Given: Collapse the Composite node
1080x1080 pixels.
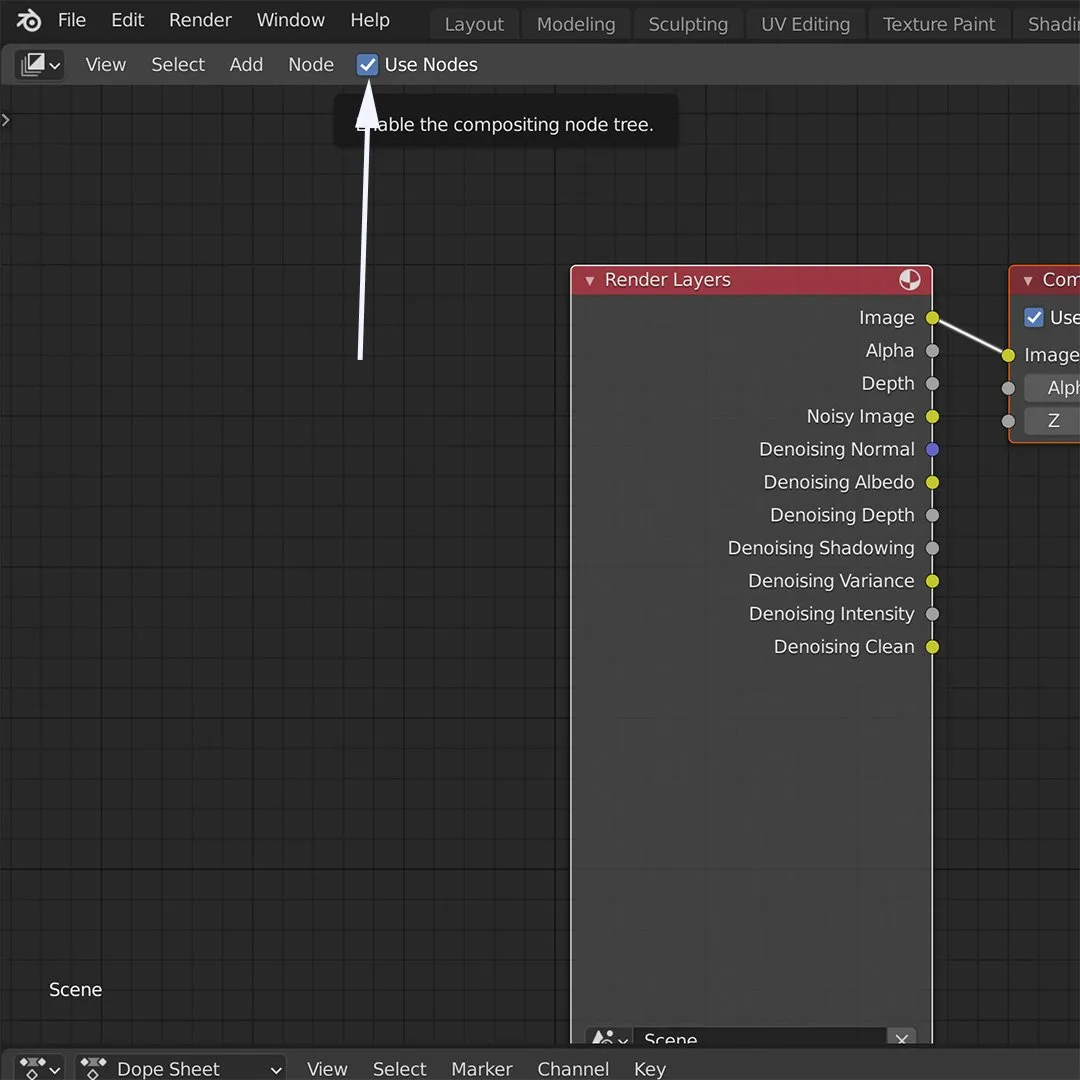Looking at the screenshot, I should coord(1028,281).
